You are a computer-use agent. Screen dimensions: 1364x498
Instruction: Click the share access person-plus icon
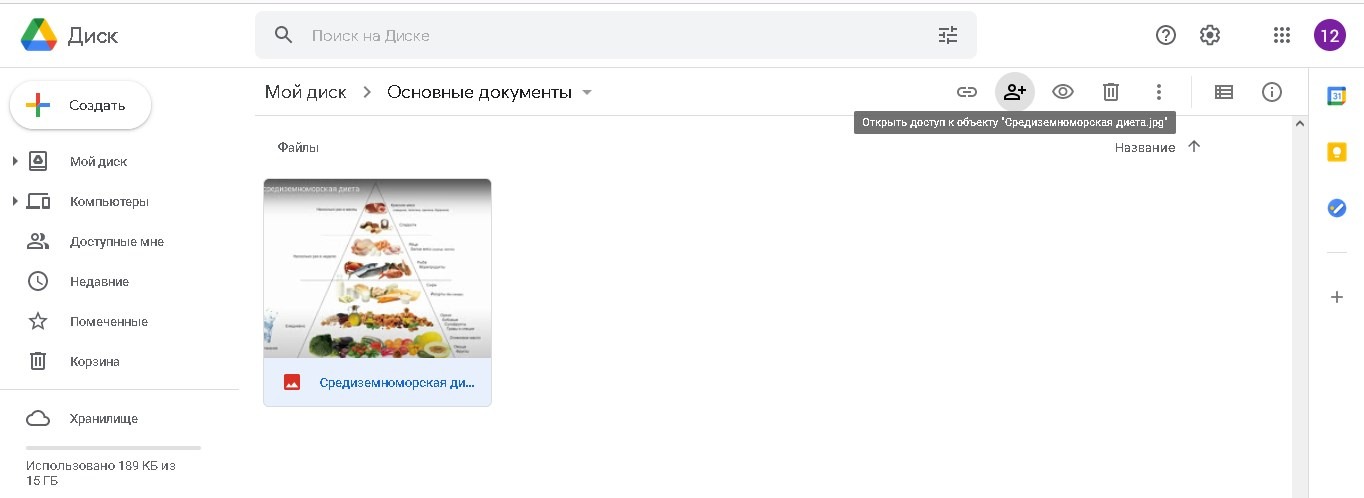click(1014, 92)
